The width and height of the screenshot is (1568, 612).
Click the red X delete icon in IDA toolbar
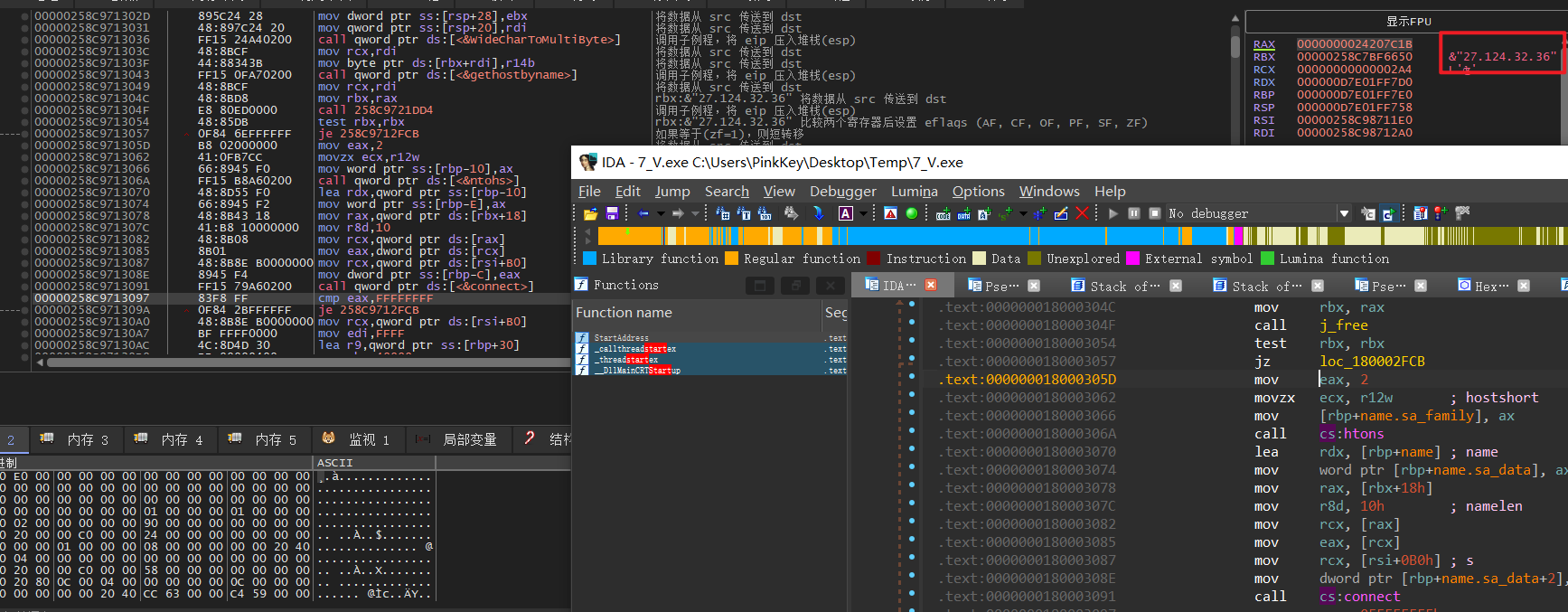tap(1083, 213)
